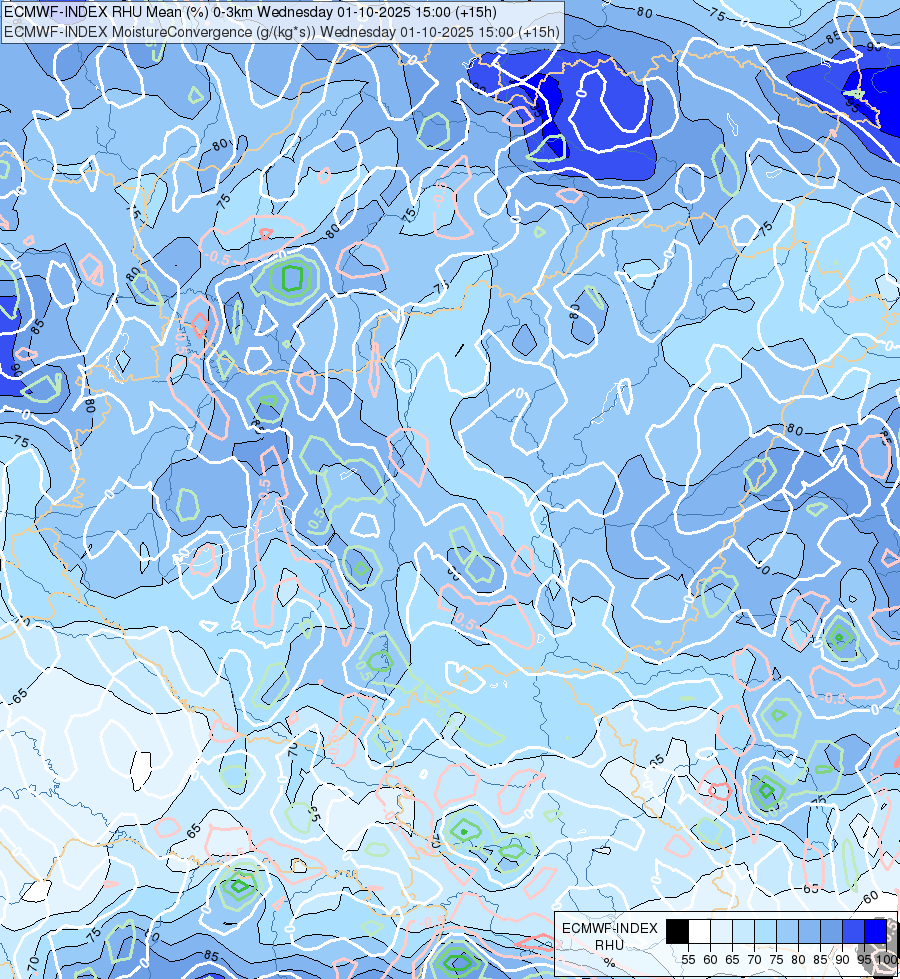Click the 'ECMWF-INDEX RHU Mean' title line
Image resolution: width=900 pixels, height=979 pixels.
click(250, 12)
